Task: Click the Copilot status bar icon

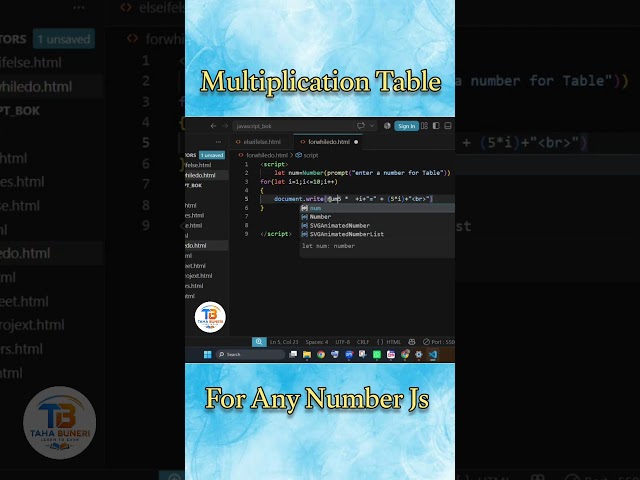Action: point(412,342)
